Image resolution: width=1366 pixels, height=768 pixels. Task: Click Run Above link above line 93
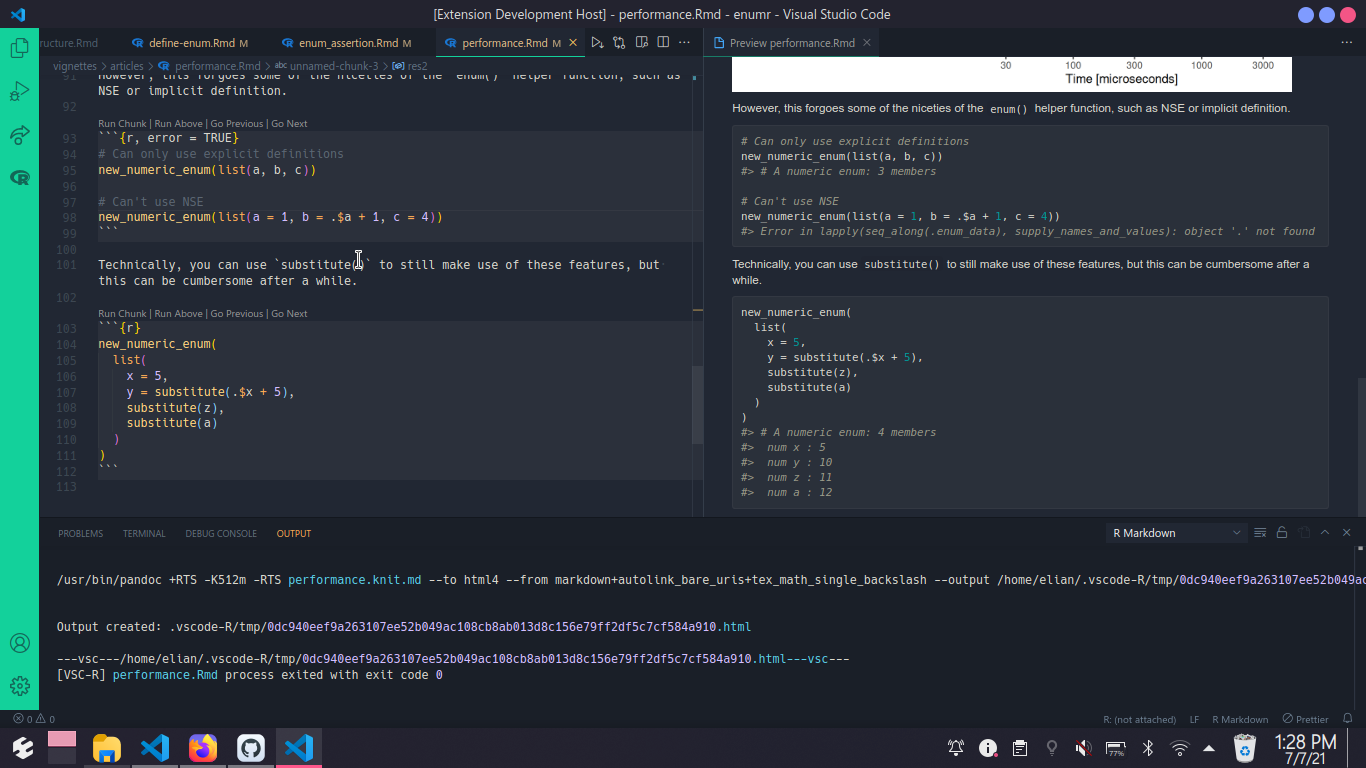(177, 124)
